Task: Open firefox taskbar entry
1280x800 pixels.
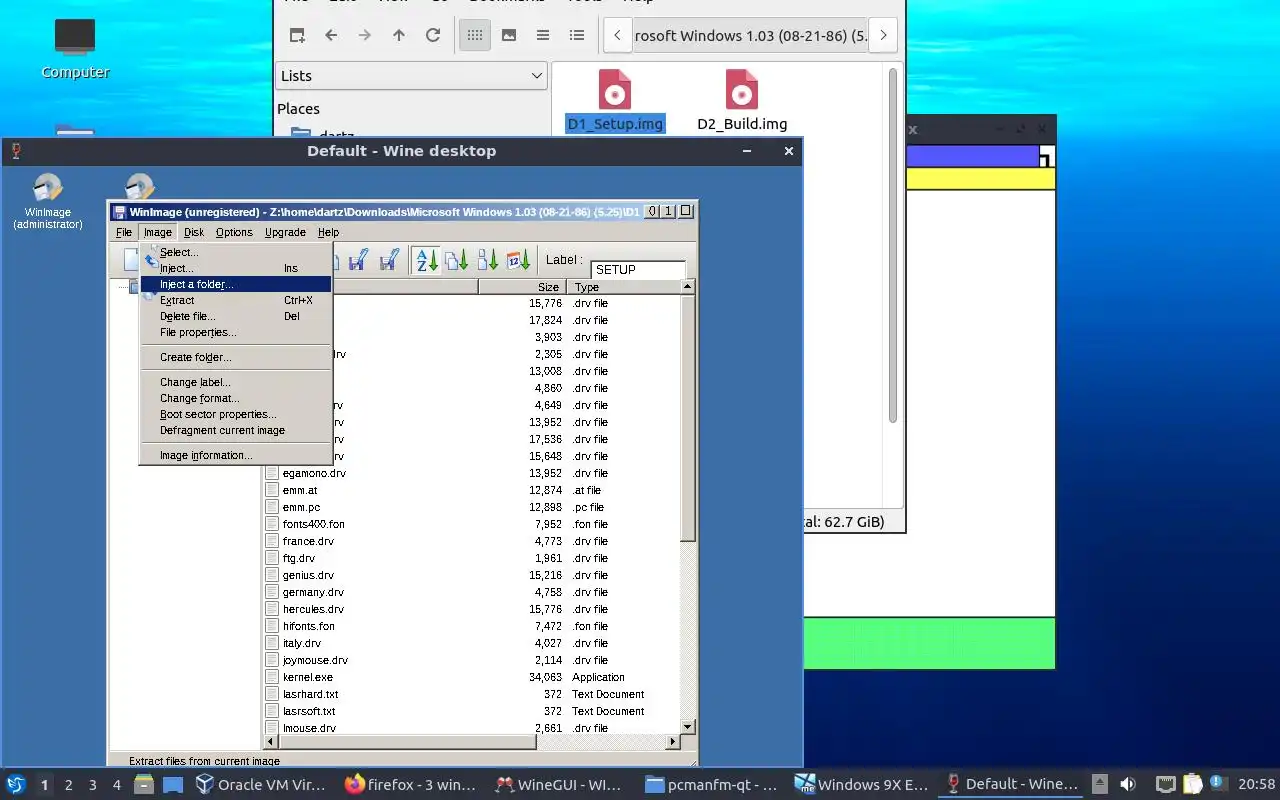Action: 411,785
